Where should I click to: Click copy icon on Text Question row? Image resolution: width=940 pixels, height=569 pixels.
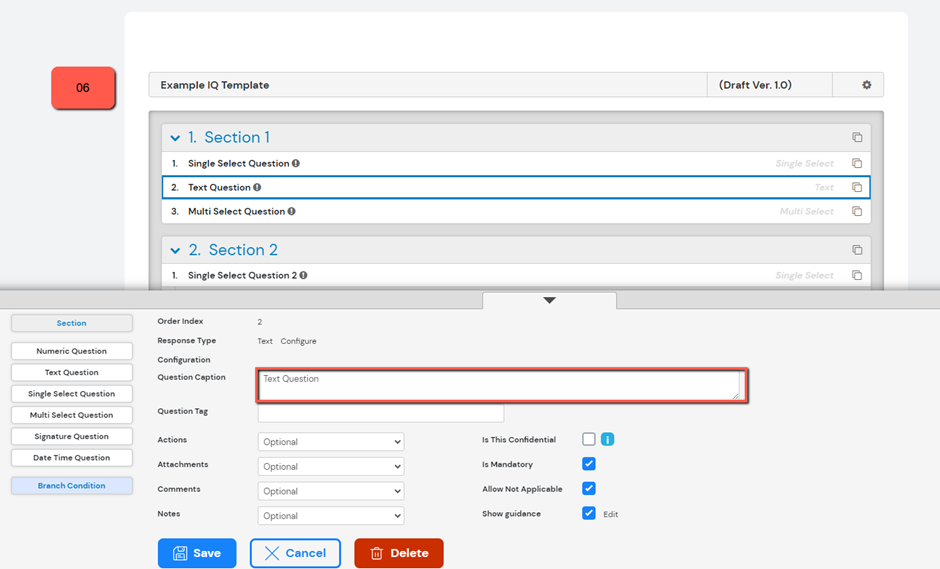(857, 187)
